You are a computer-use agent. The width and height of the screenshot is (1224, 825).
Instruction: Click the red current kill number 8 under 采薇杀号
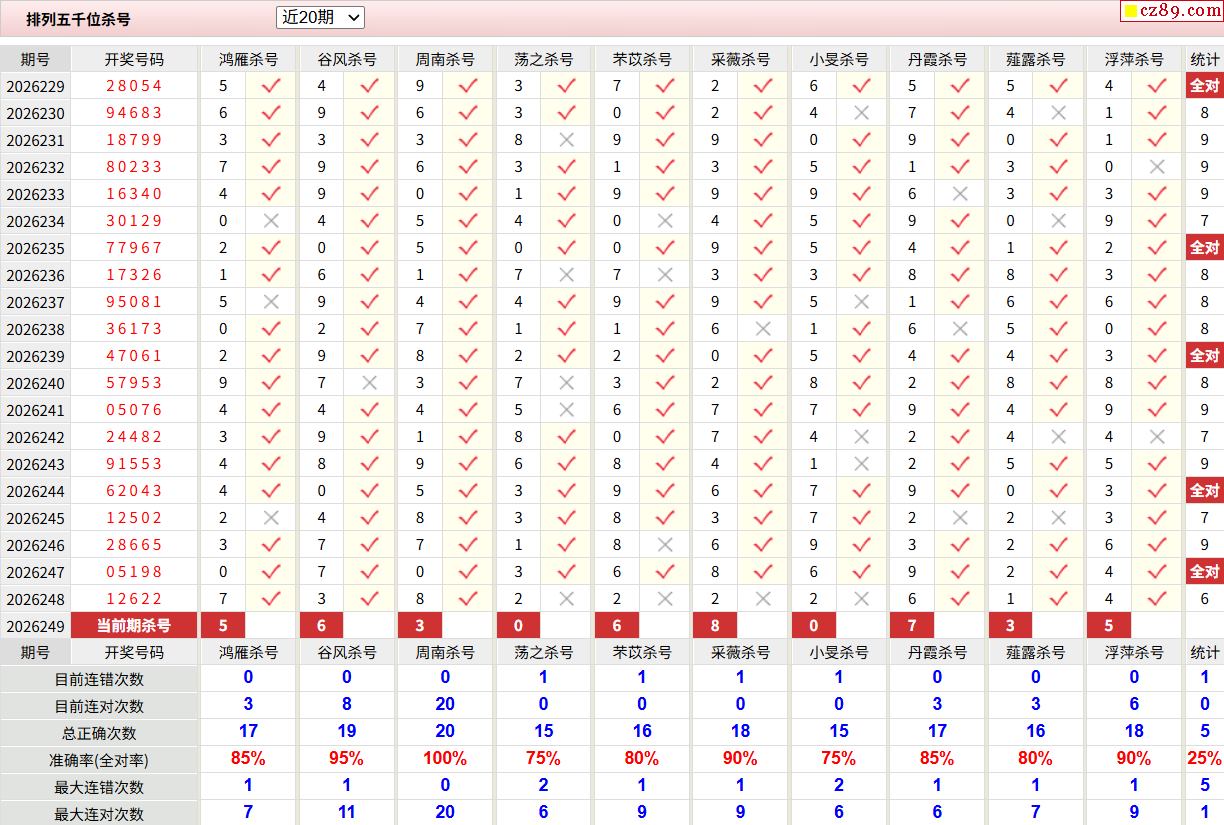click(715, 626)
